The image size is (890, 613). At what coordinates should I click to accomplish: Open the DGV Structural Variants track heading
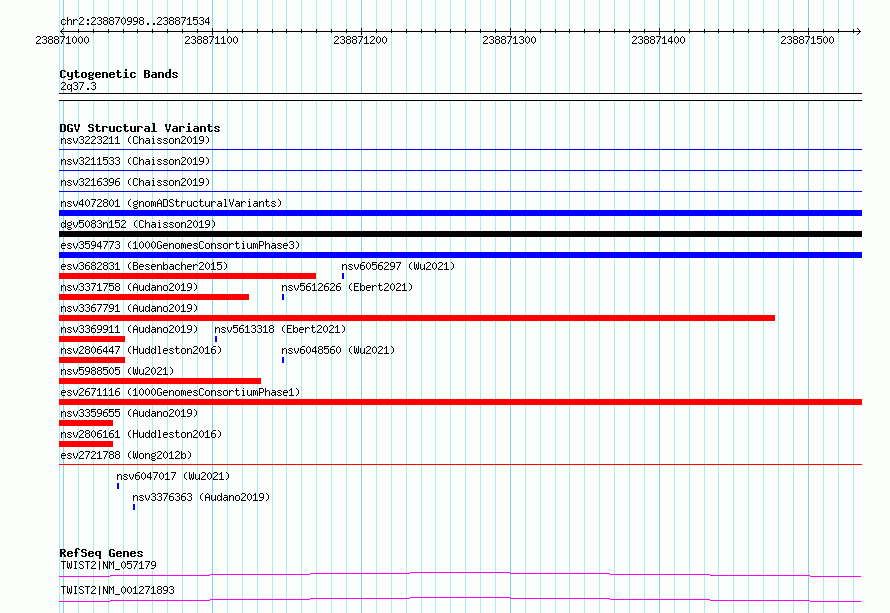(x=140, y=128)
